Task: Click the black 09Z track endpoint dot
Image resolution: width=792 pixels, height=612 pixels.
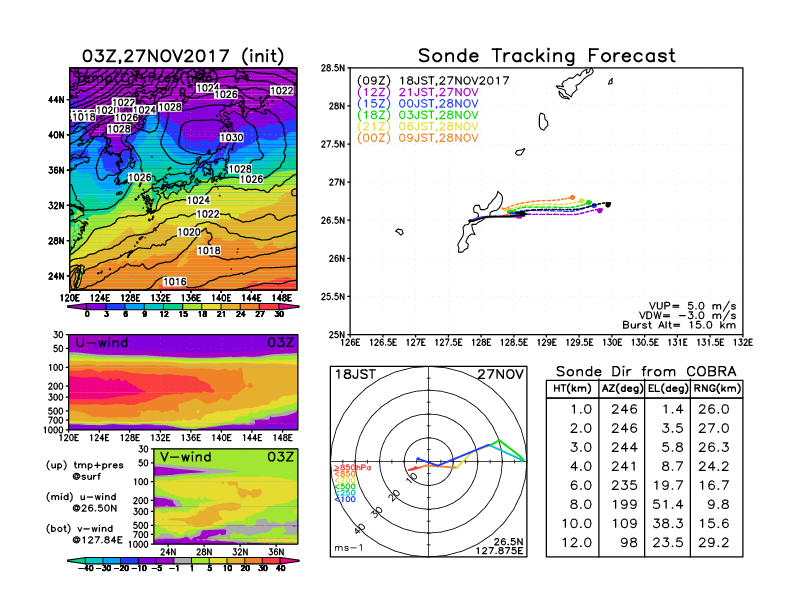Action: 608,204
